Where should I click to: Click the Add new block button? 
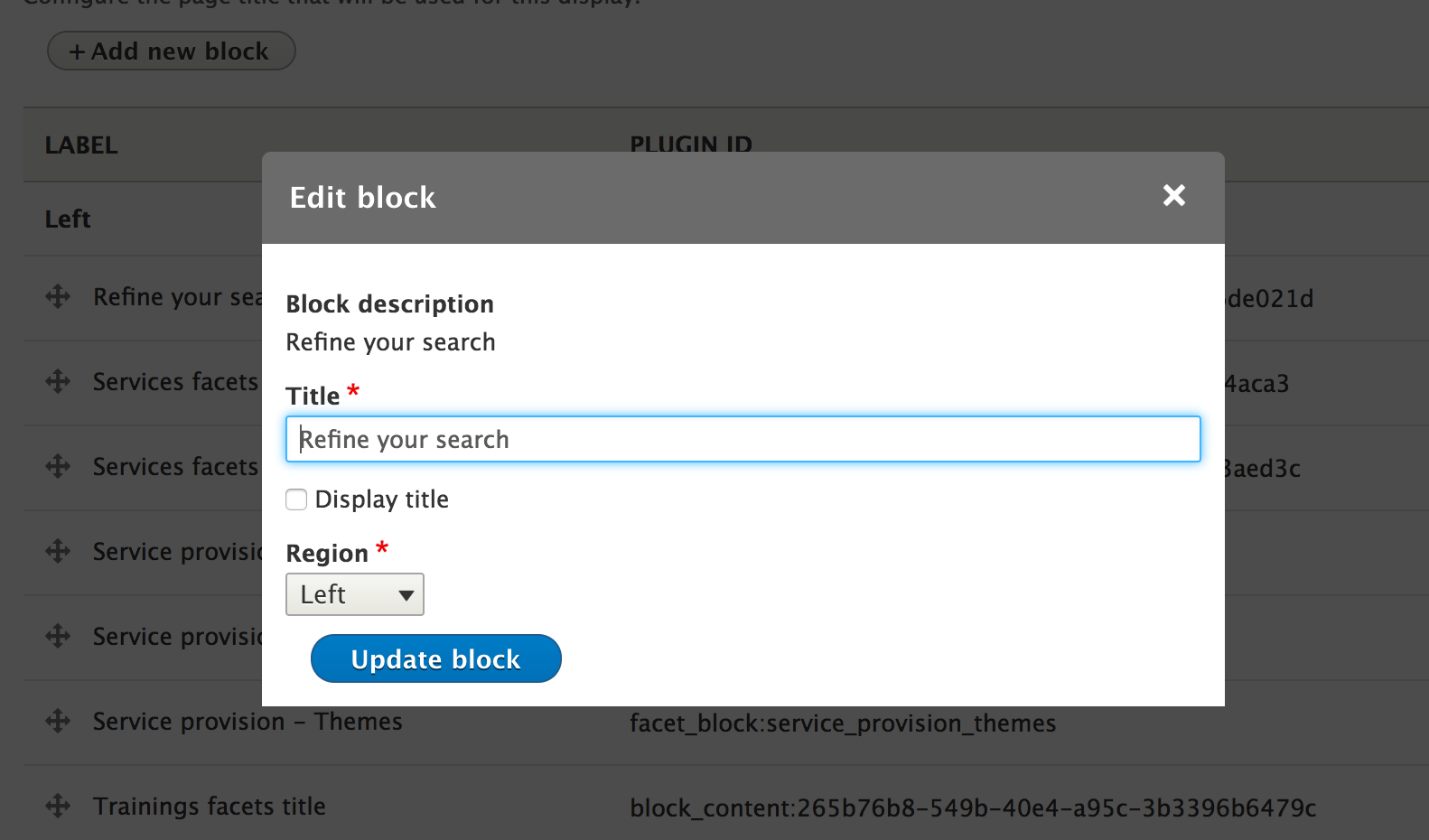coord(171,51)
